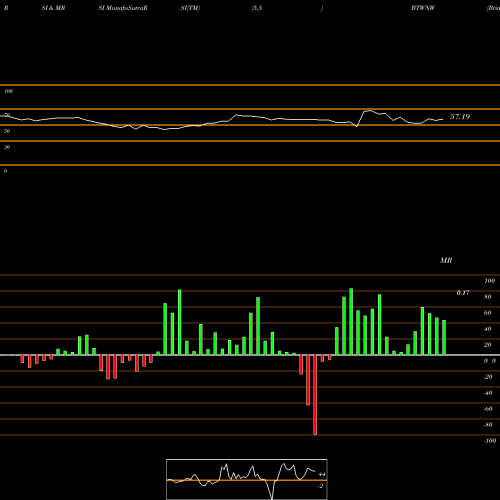This screenshot has height=500, width=500.
Task: Click the 20 label on the MR axis
Action: pyautogui.click(x=488, y=345)
